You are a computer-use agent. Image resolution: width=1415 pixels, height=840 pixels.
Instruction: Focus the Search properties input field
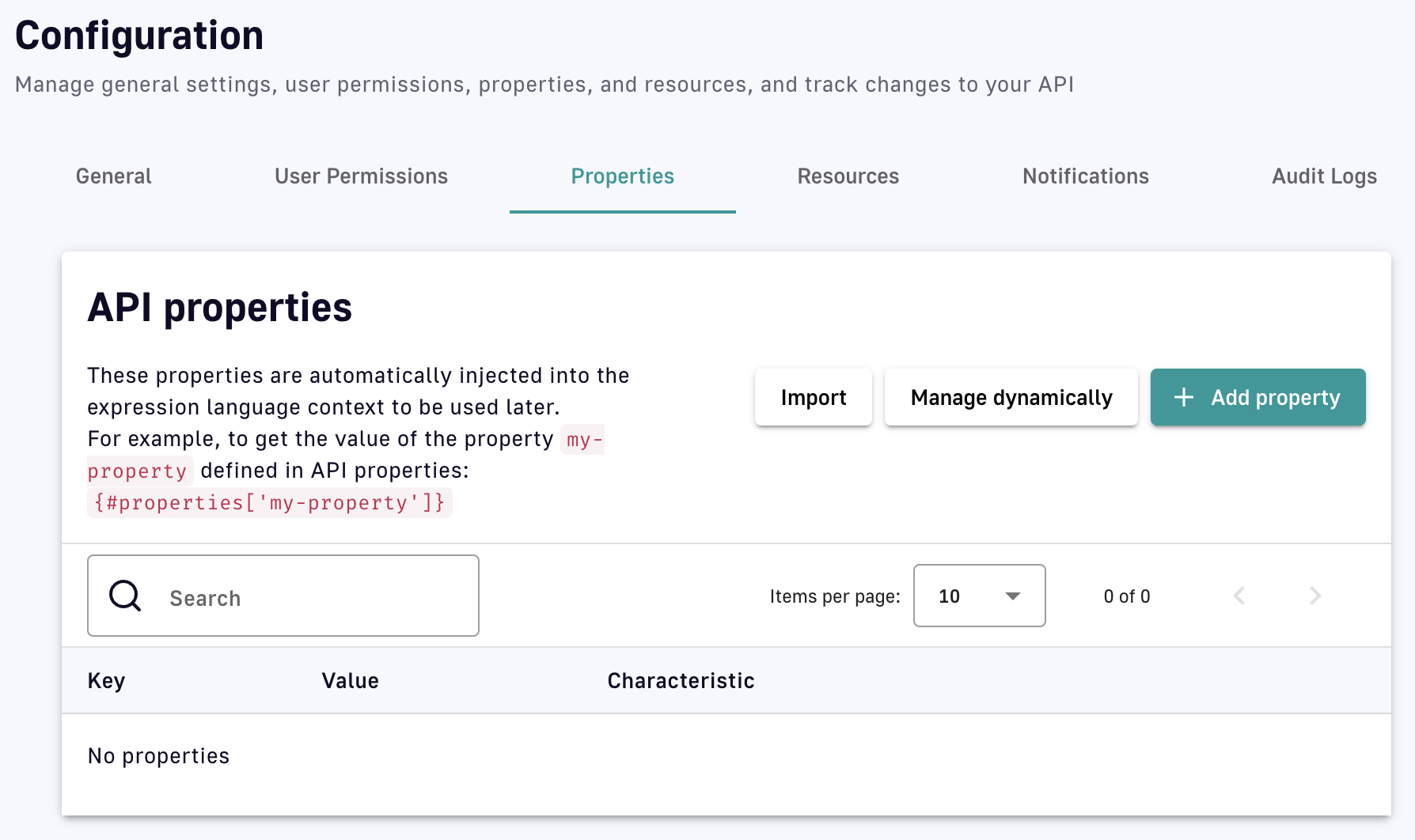317,597
